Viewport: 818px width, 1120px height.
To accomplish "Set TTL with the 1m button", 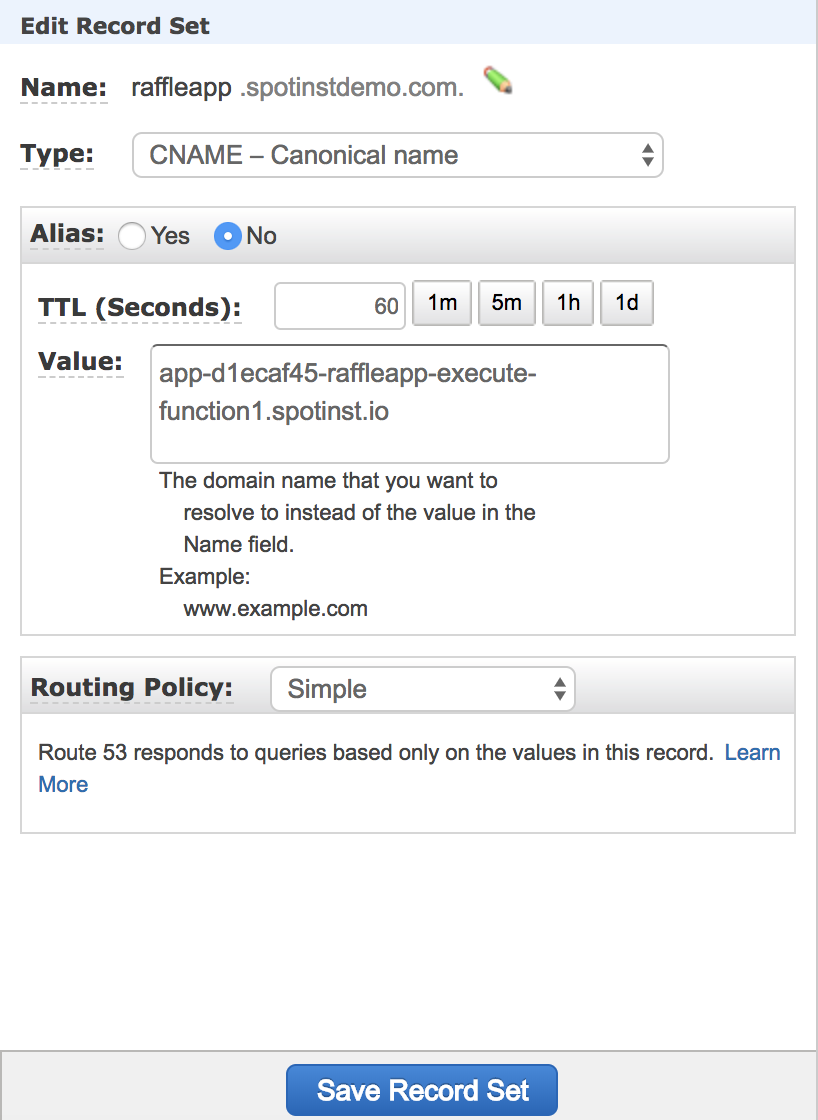I will pos(442,303).
